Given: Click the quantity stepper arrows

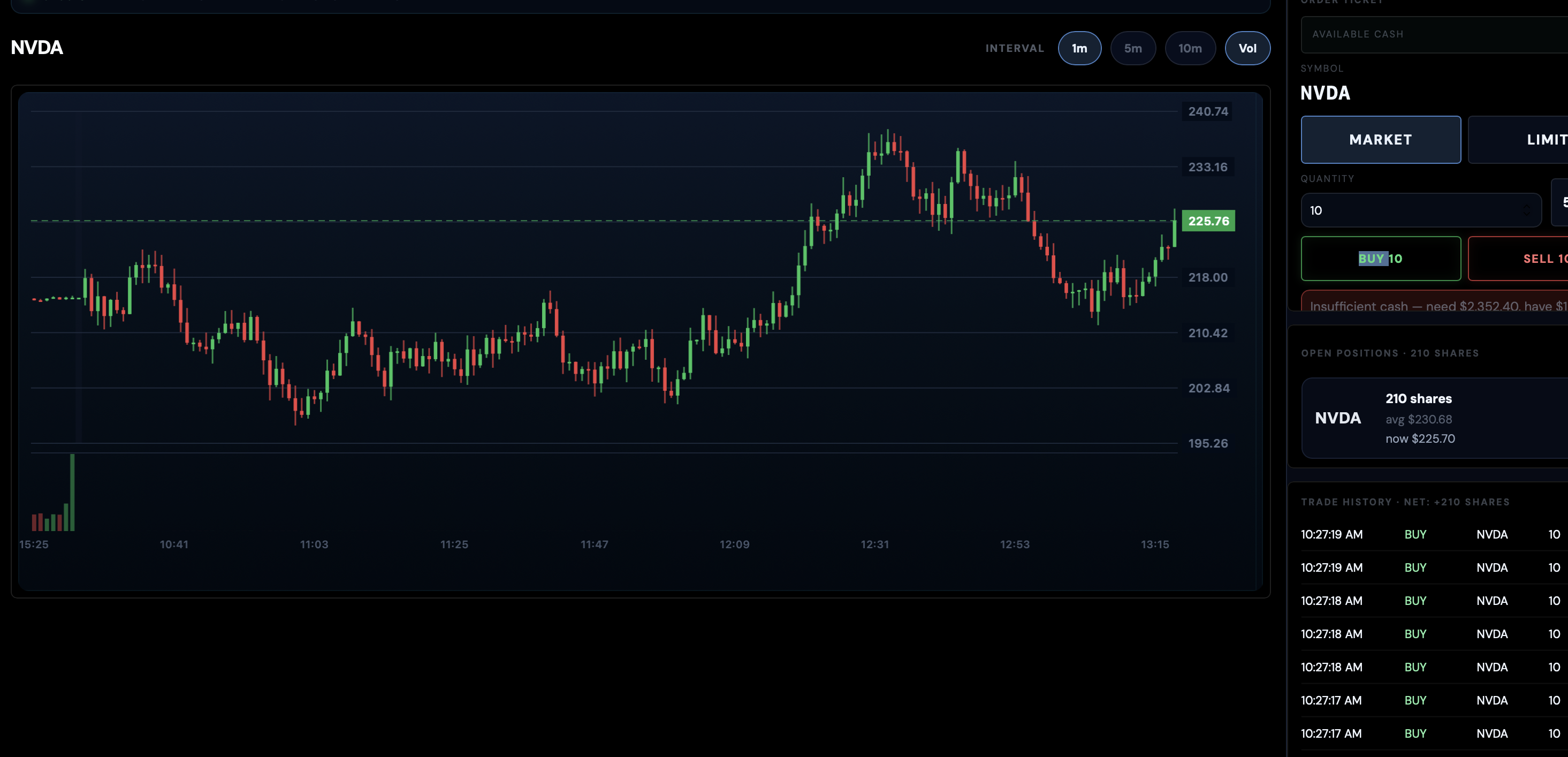Looking at the screenshot, I should click(x=1526, y=210).
